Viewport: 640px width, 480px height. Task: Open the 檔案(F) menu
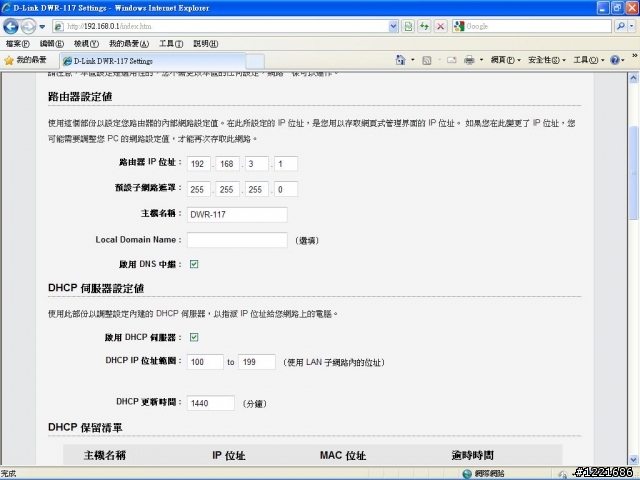click(18, 44)
